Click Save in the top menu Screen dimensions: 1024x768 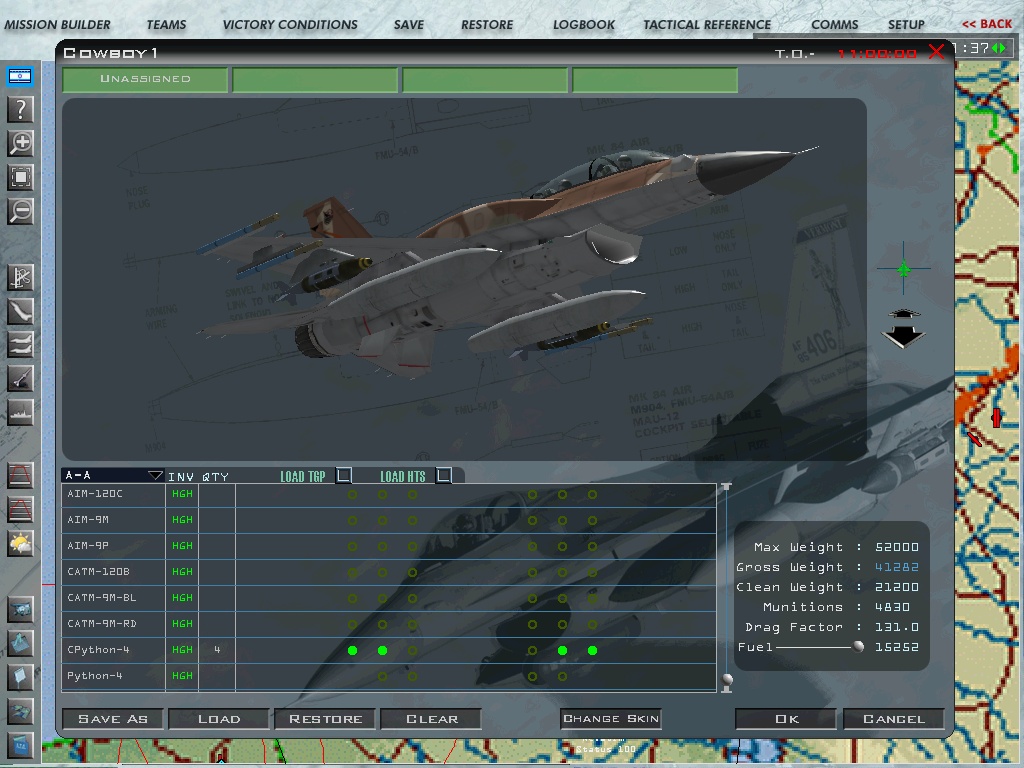click(409, 25)
